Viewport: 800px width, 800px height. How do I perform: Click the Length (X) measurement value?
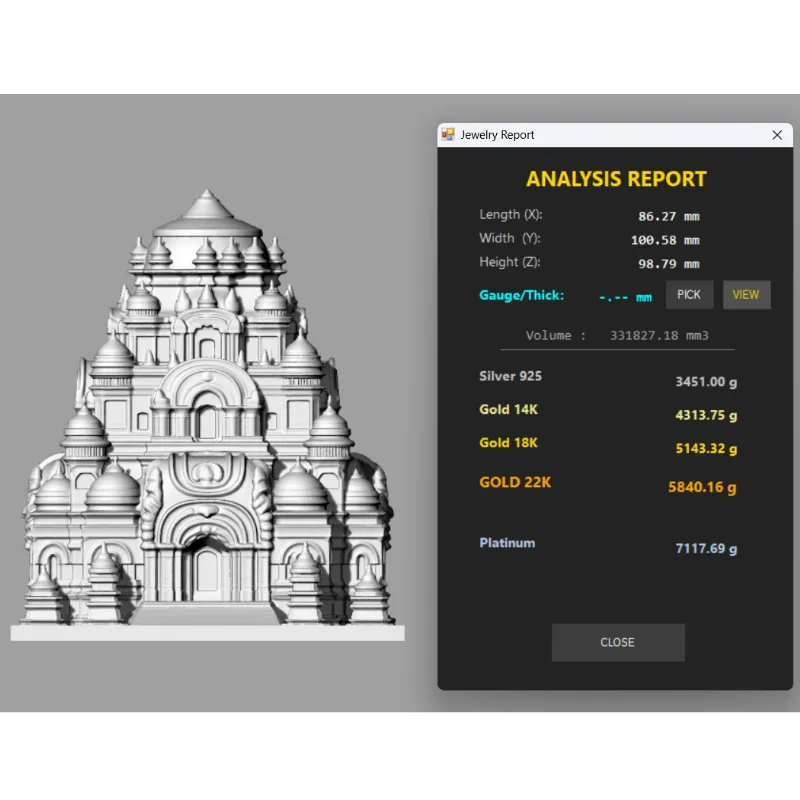click(668, 216)
